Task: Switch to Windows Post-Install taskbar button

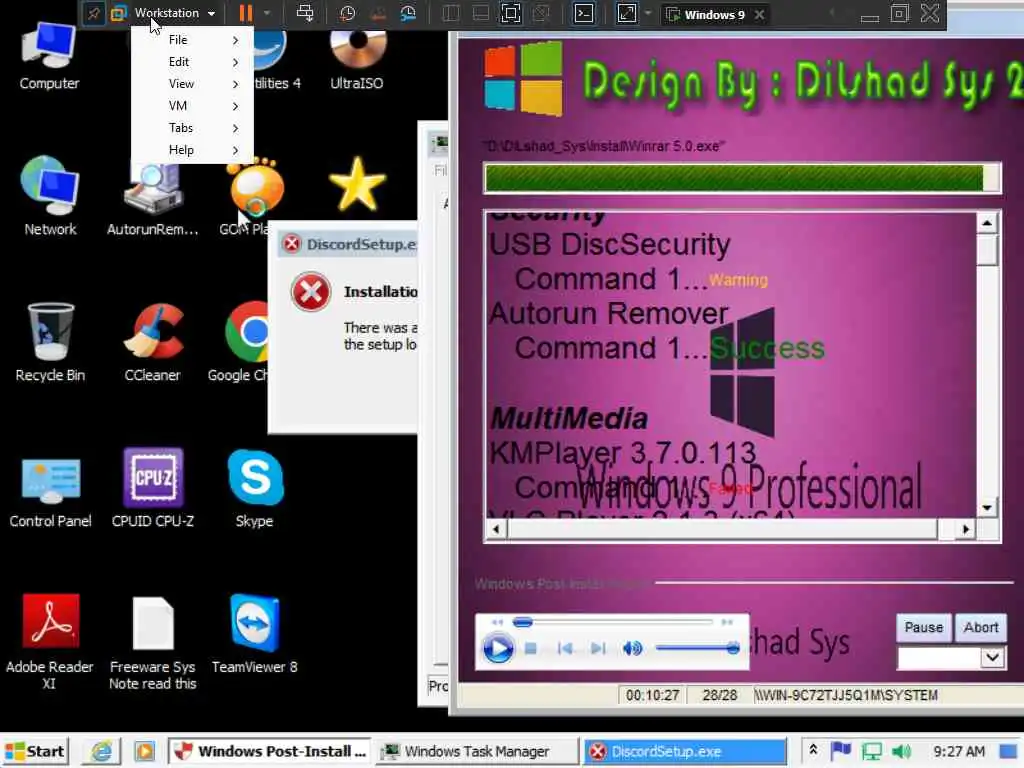Action: coord(270,752)
